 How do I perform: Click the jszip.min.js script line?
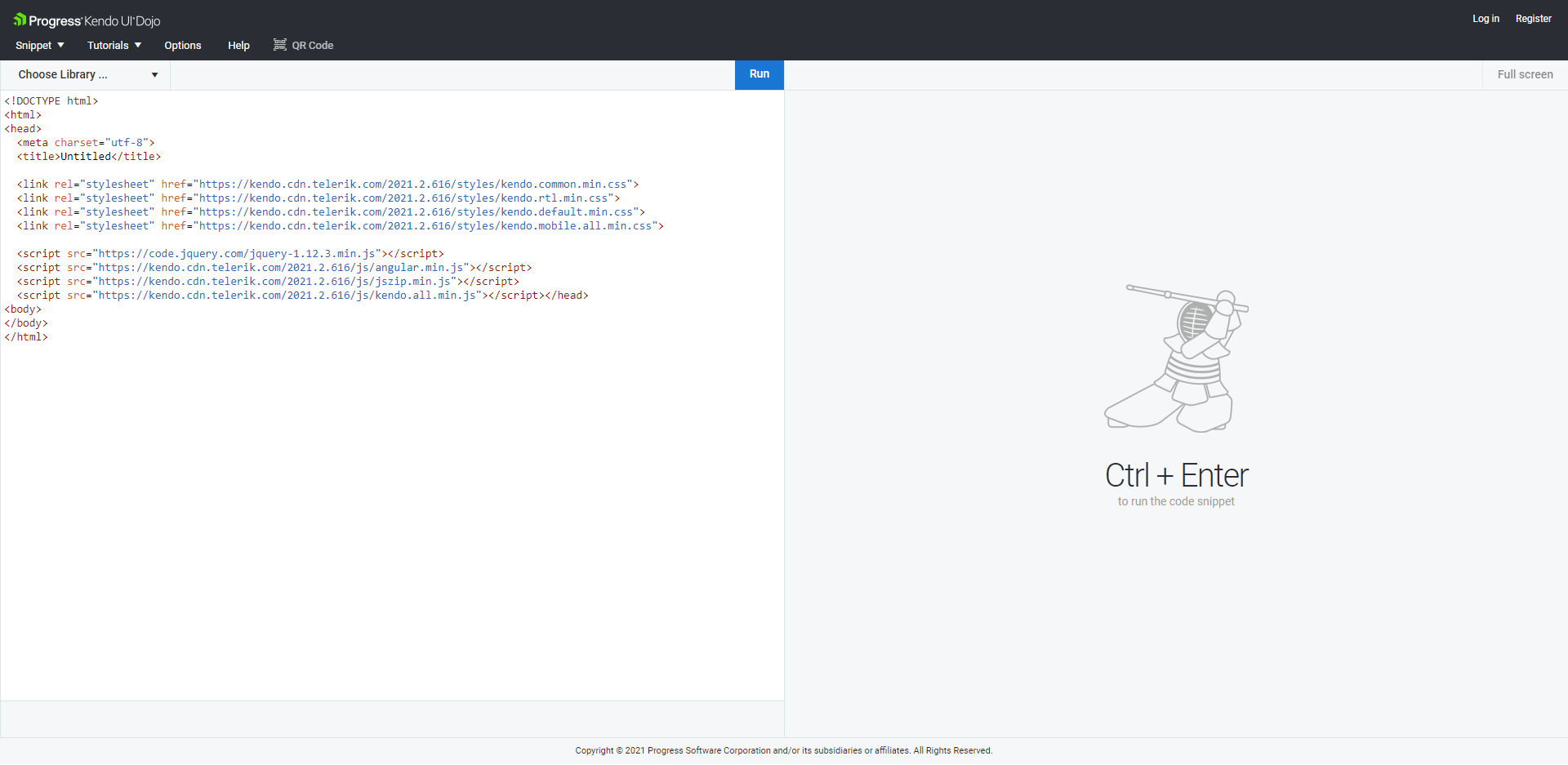click(x=268, y=282)
